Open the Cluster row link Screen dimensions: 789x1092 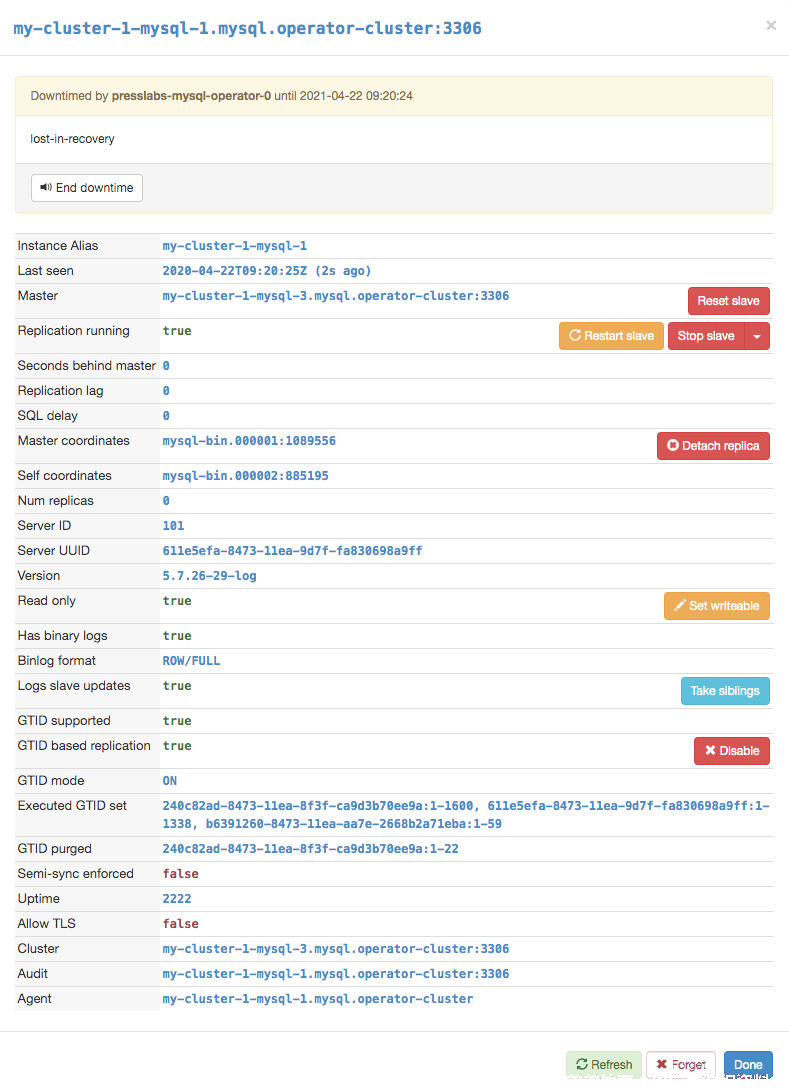336,949
